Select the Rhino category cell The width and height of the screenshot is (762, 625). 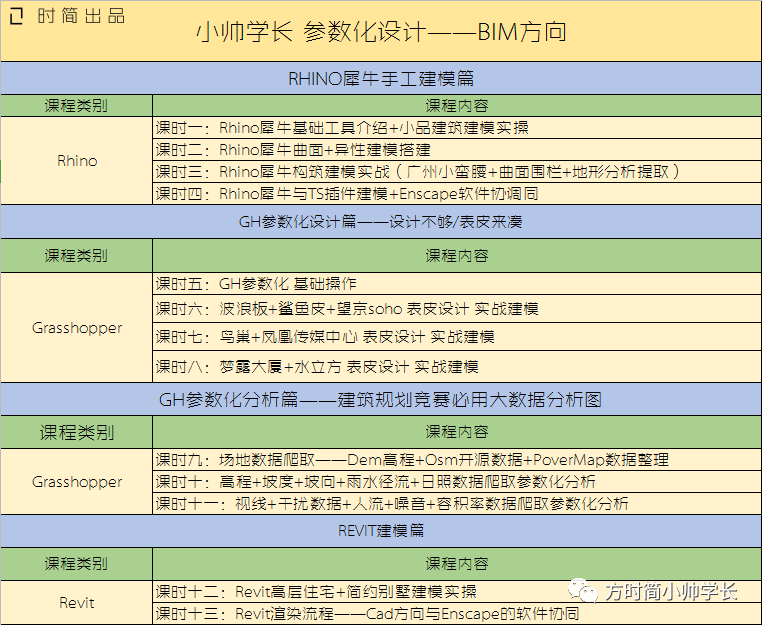click(76, 160)
